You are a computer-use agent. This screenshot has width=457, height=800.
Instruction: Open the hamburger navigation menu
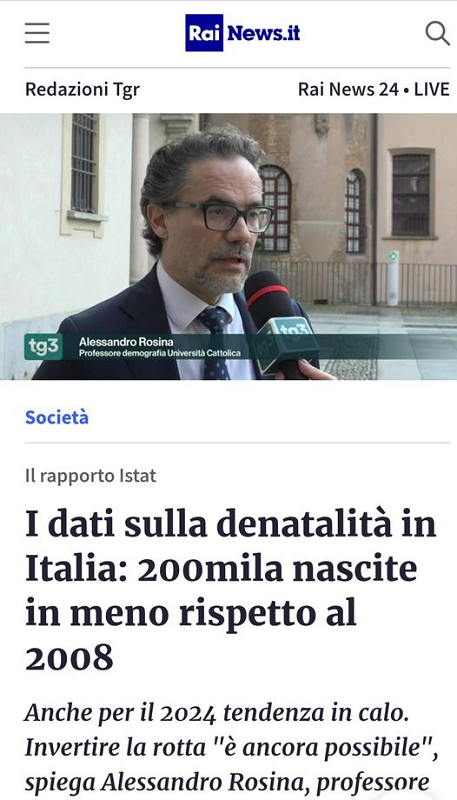pyautogui.click(x=37, y=33)
